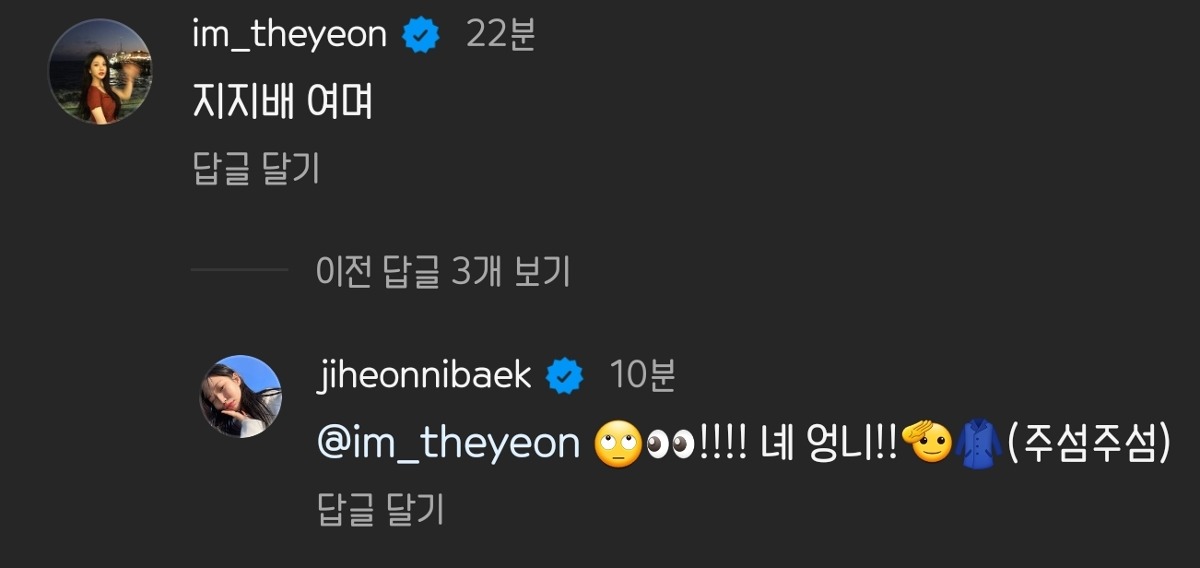The width and height of the screenshot is (1200, 568).
Task: Tap the verified badge beside jiheonnibaek
Action: click(565, 377)
